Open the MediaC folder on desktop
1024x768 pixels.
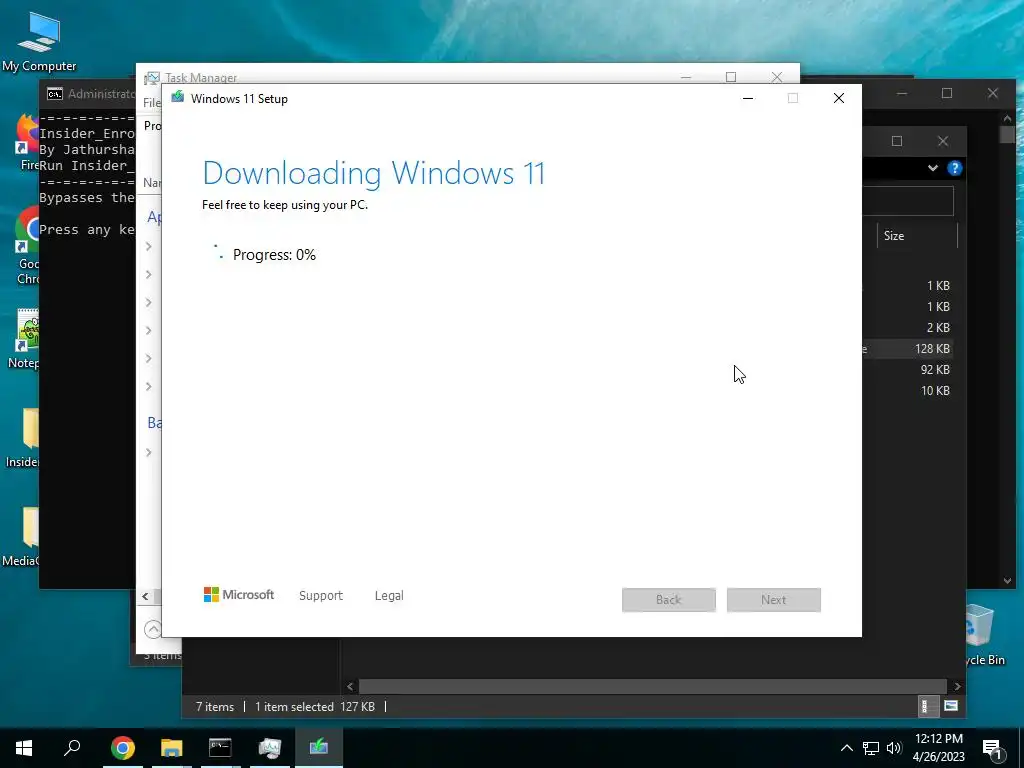(22, 537)
